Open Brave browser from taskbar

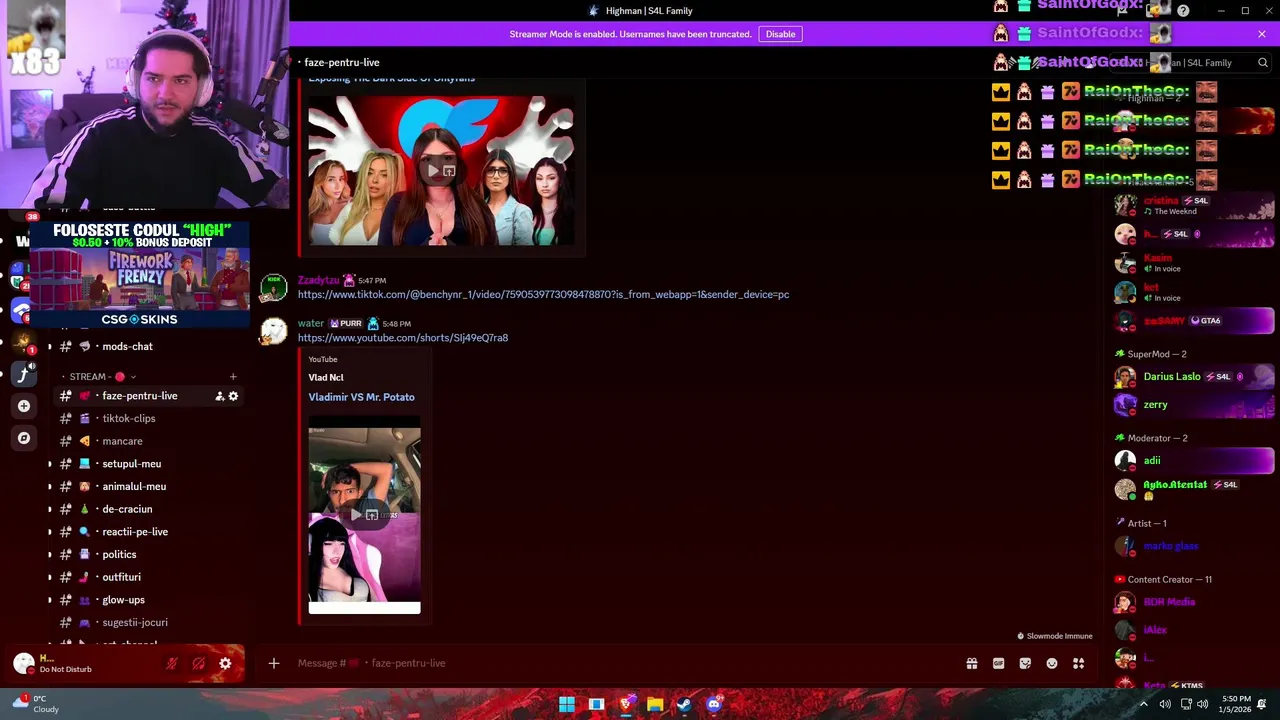[626, 704]
